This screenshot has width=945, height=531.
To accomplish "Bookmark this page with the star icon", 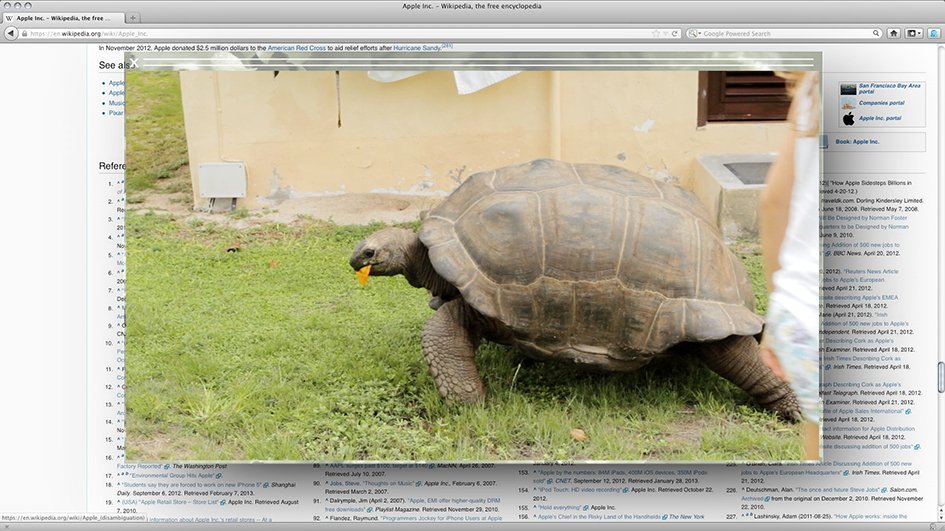I will tap(656, 33).
